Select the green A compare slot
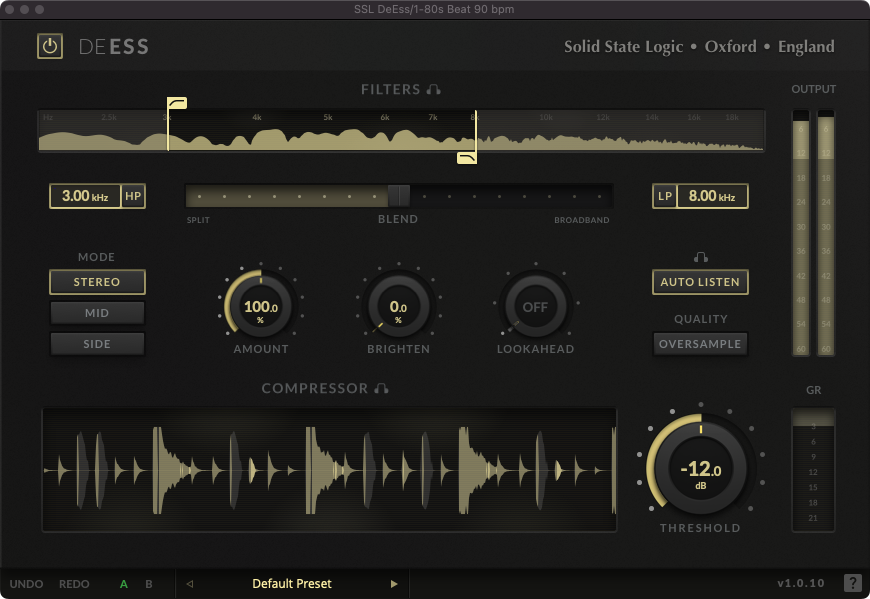 [124, 584]
